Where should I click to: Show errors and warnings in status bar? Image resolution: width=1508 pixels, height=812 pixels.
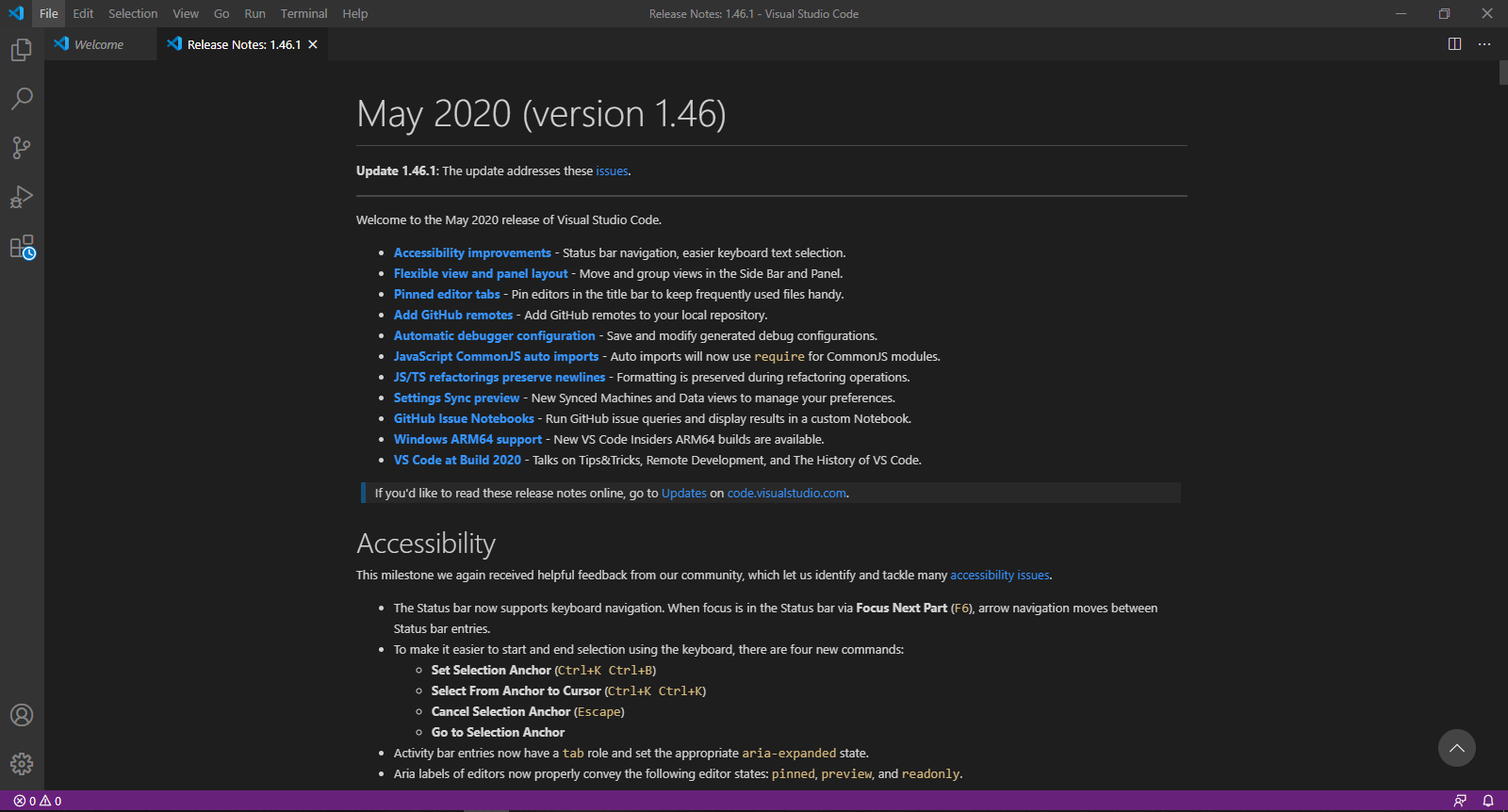tap(38, 801)
